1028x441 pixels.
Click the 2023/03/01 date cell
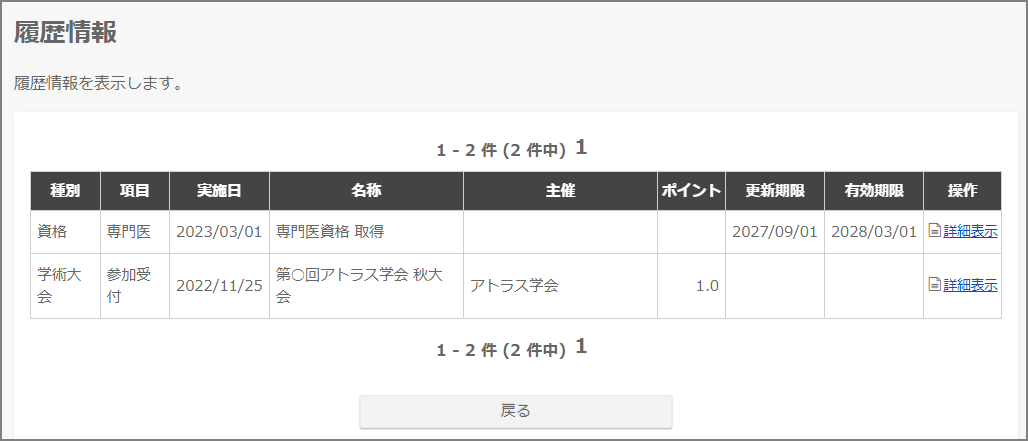pyautogui.click(x=219, y=232)
